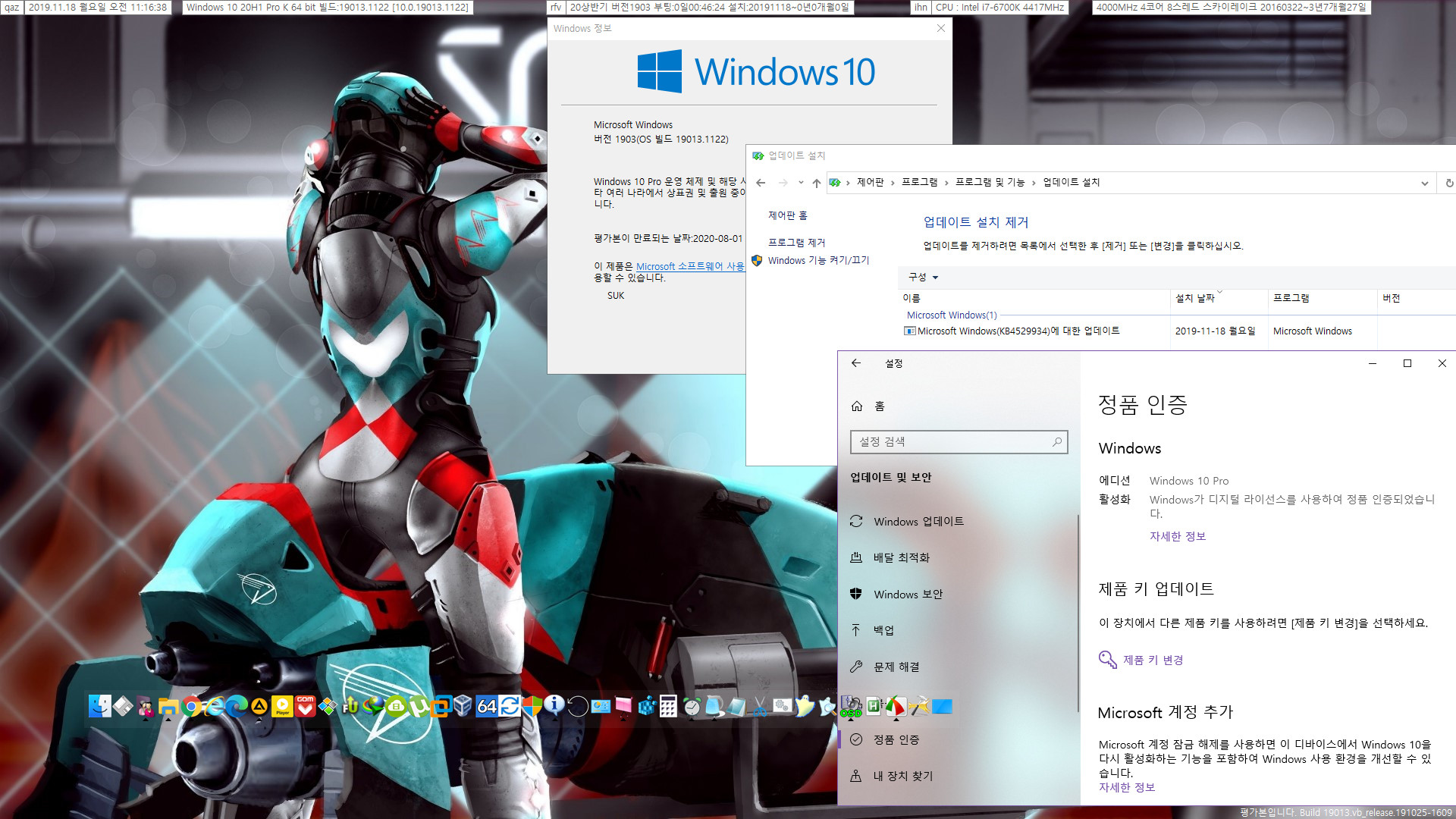Click the settings sidebar scrollbar
Image resolution: width=1456 pixels, height=819 pixels.
[x=1078, y=613]
